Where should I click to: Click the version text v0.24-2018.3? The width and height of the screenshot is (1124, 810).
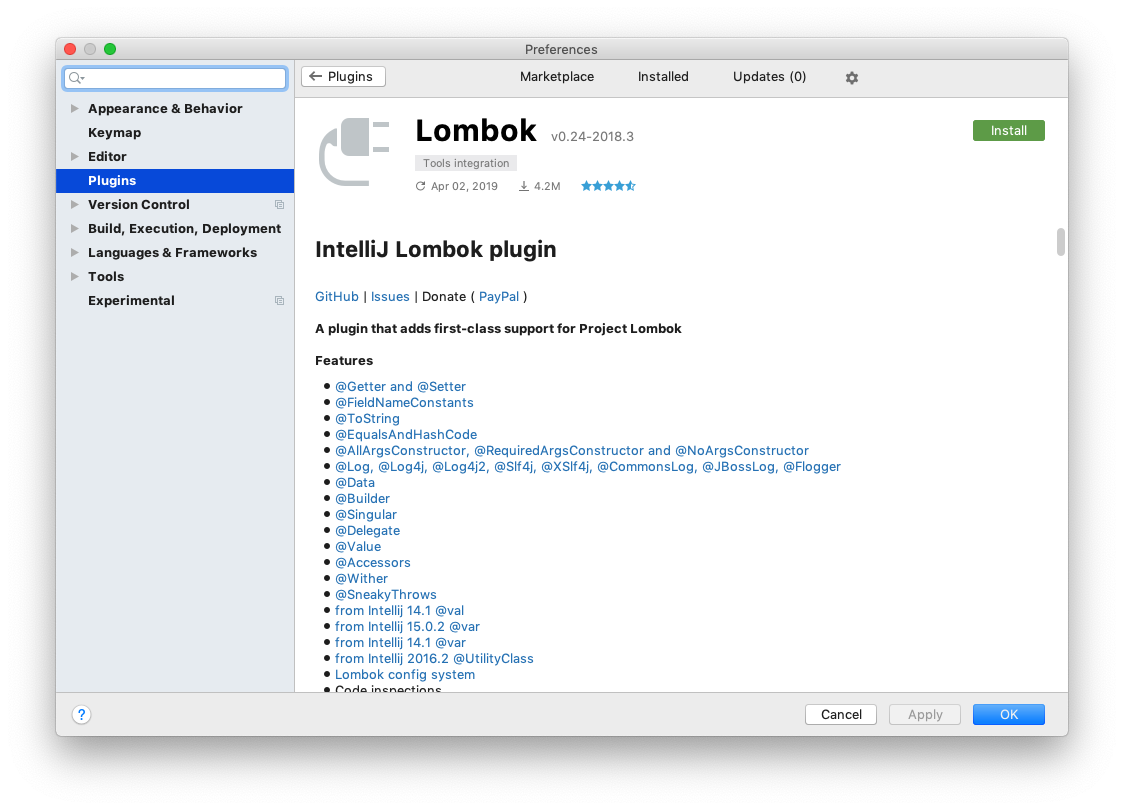click(592, 137)
